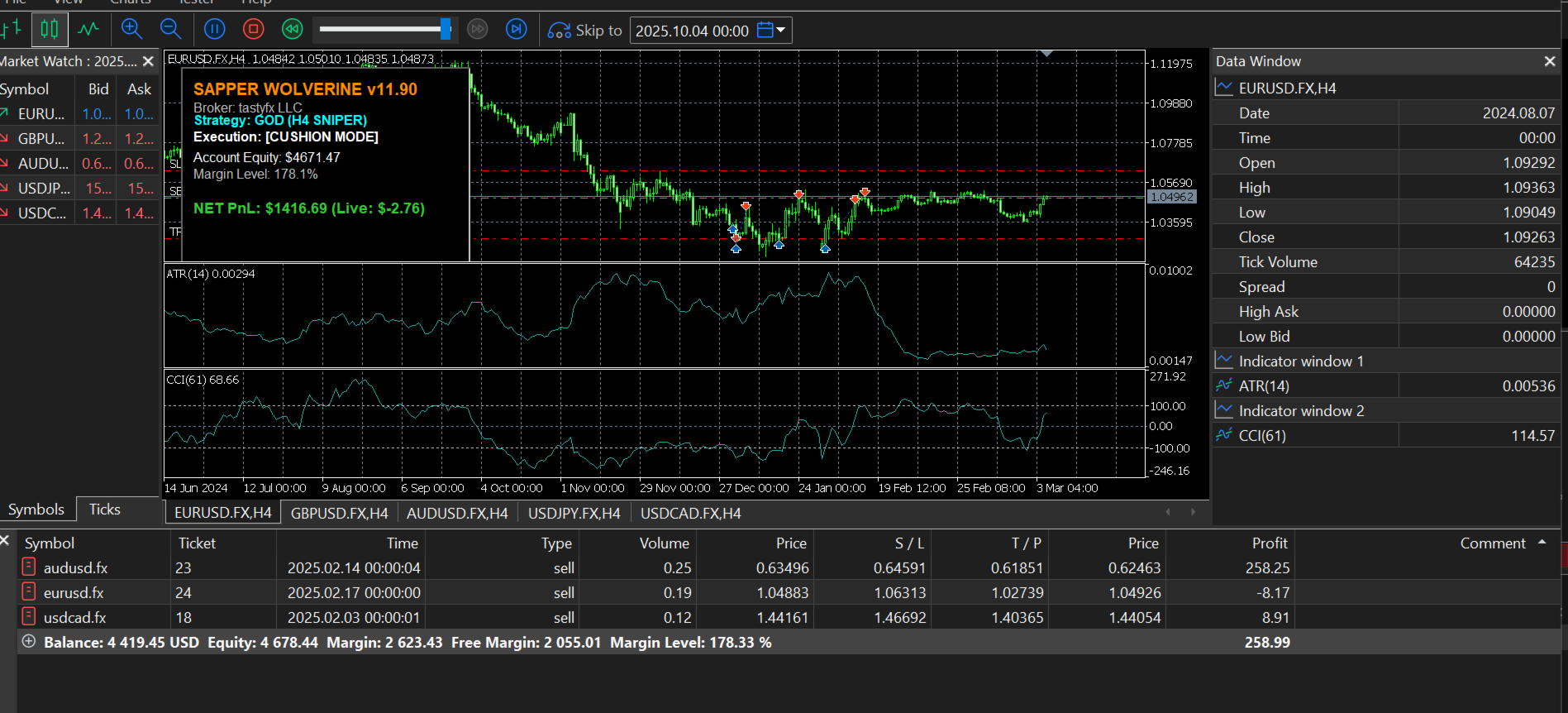This screenshot has width=1568, height=713.
Task: Stop the strategy tester run
Action: coord(254,30)
